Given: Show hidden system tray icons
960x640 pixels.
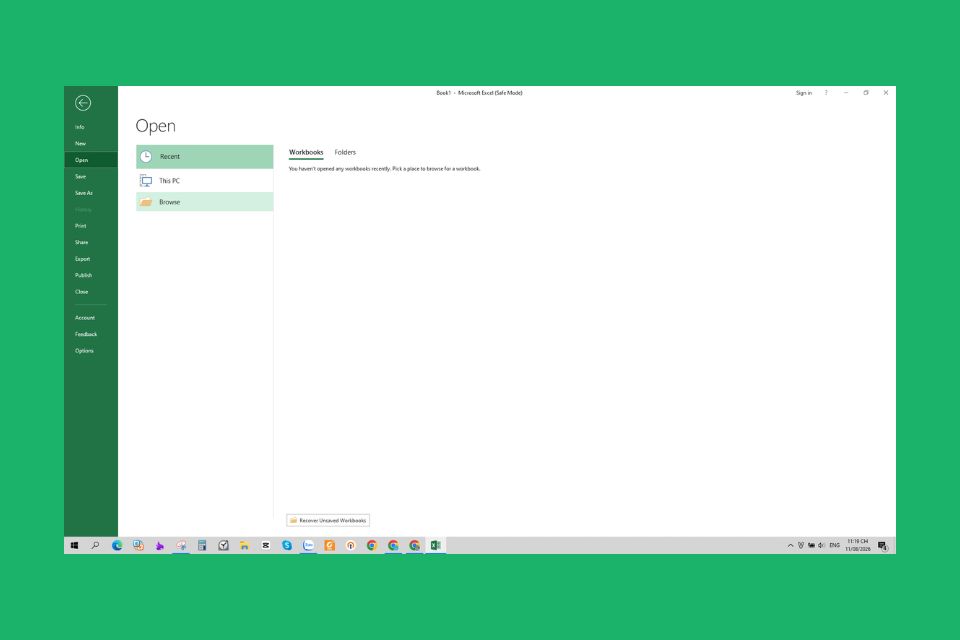Looking at the screenshot, I should point(790,546).
